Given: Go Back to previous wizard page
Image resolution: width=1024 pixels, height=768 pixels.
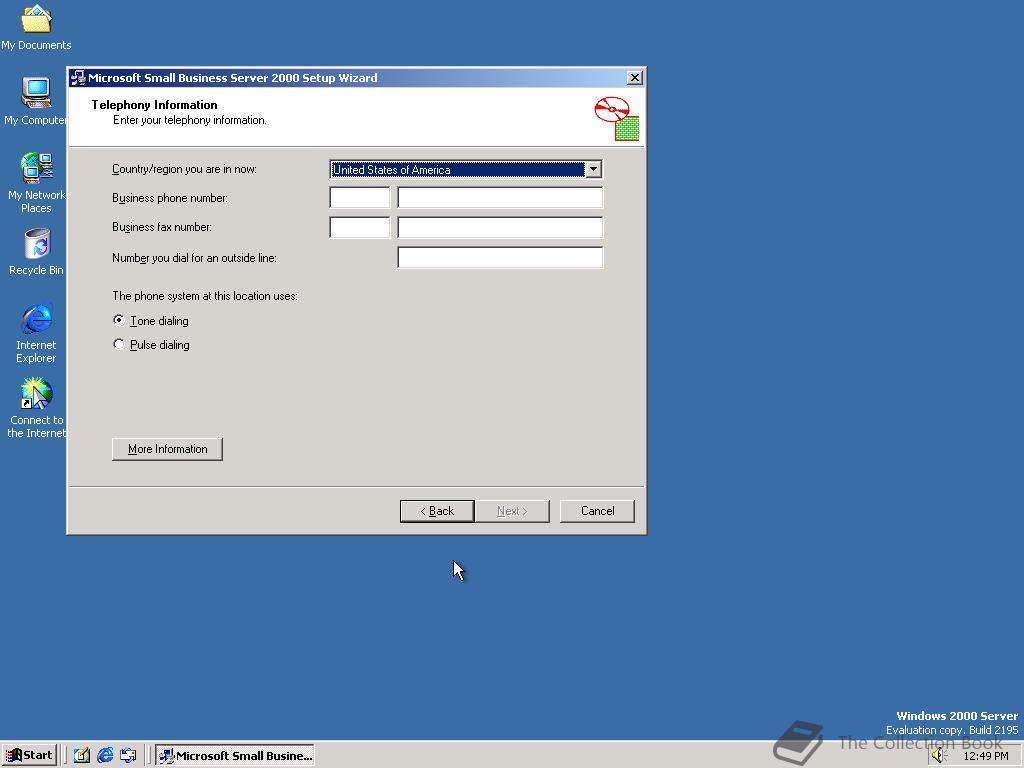Looking at the screenshot, I should pos(437,511).
